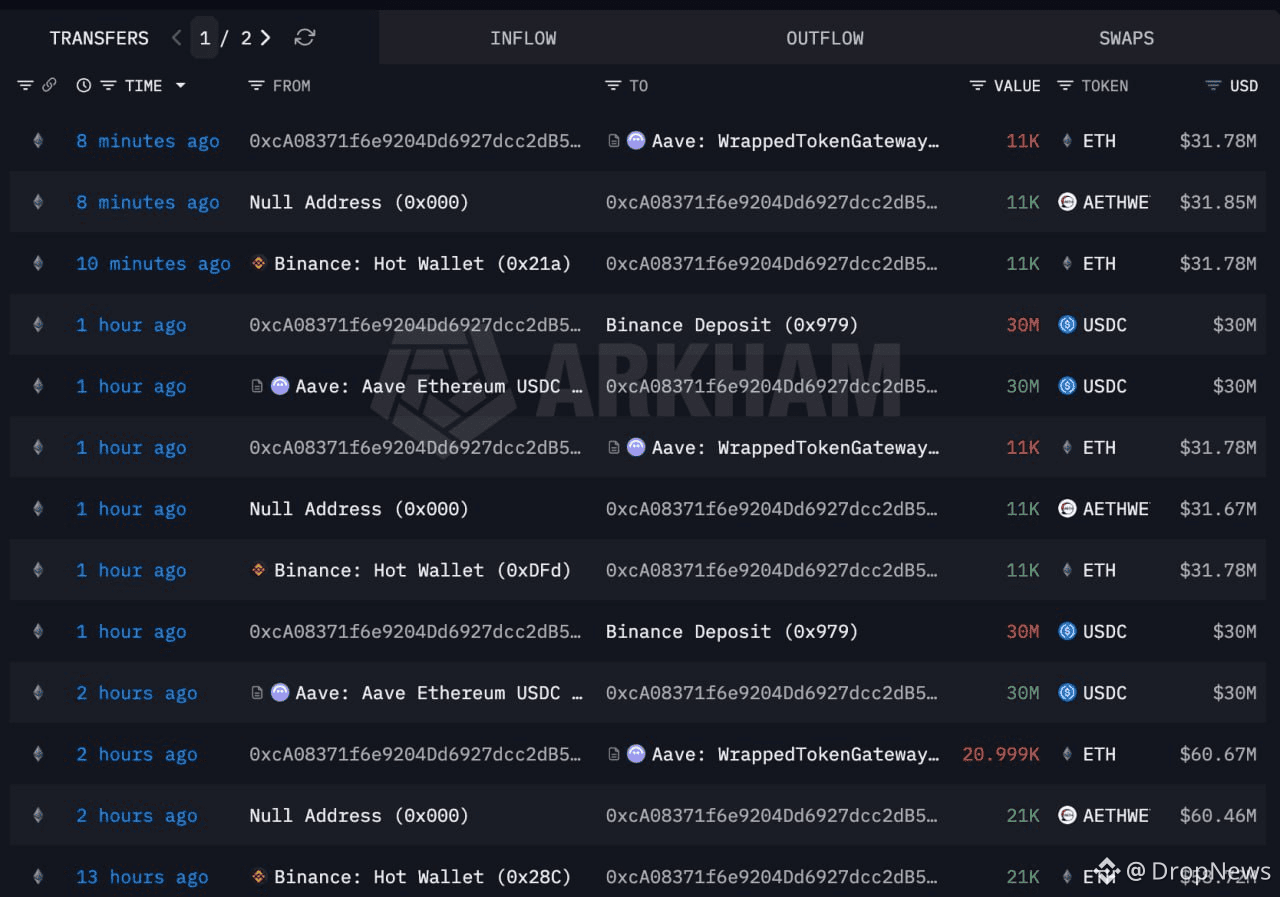
Task: Open the VALUE column filter
Action: click(978, 86)
